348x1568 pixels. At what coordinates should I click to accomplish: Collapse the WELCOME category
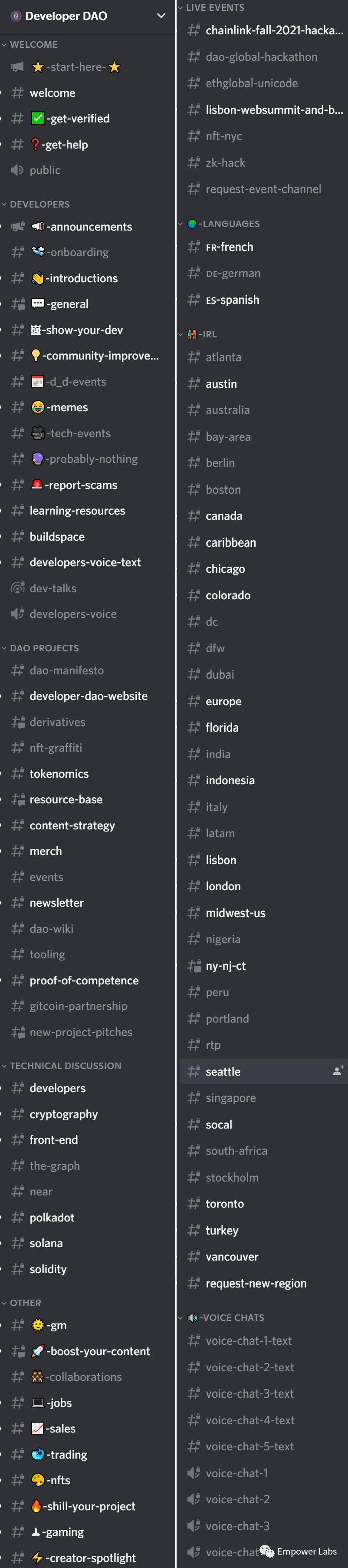tap(33, 44)
